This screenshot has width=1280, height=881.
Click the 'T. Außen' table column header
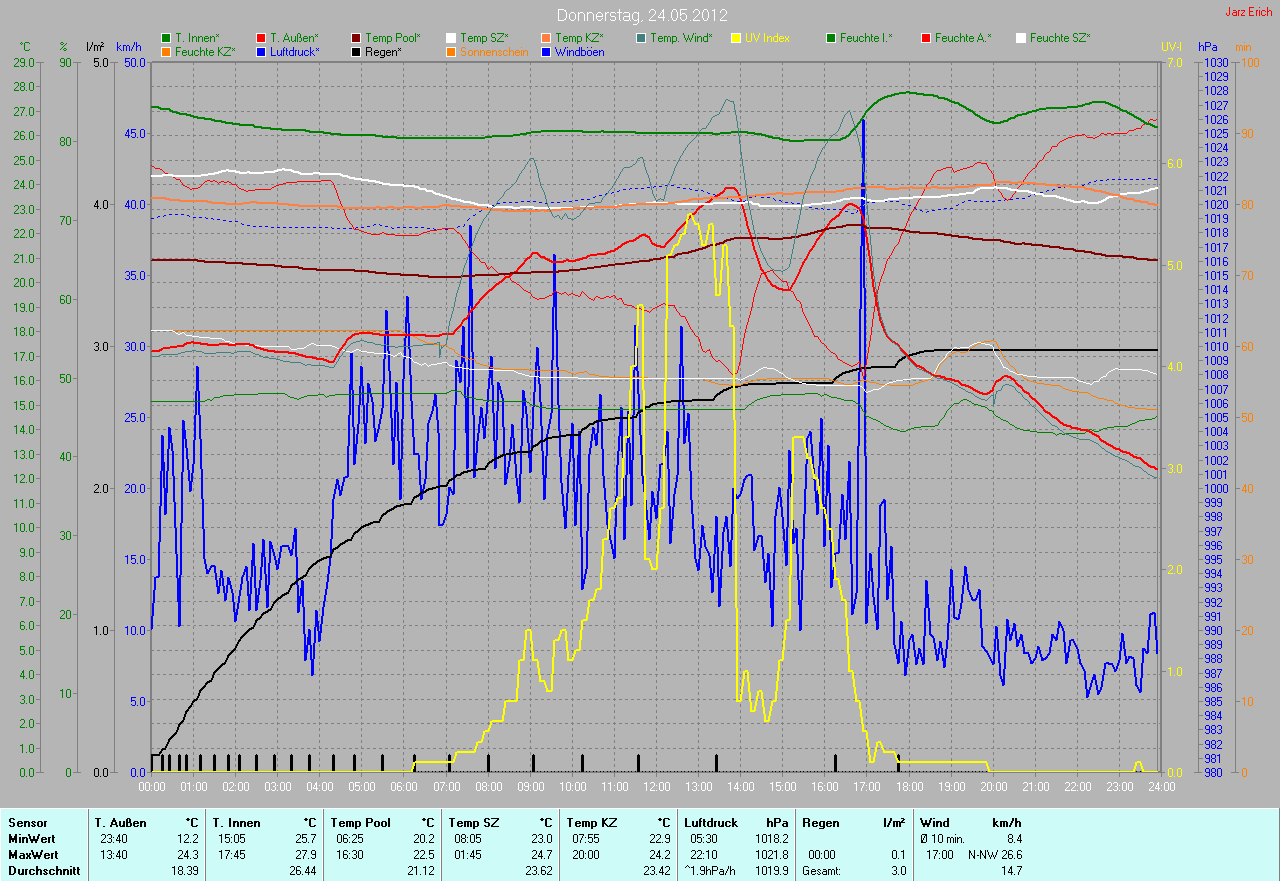click(x=121, y=823)
